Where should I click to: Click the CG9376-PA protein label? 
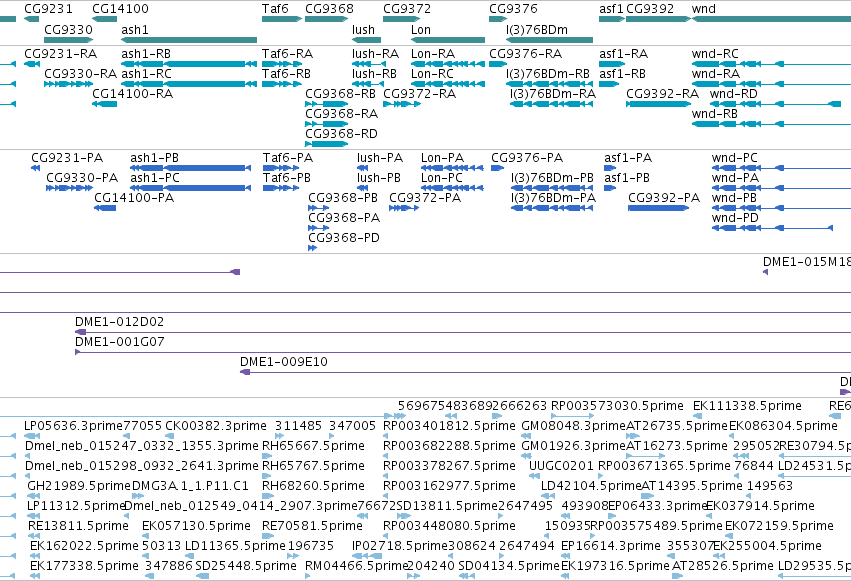click(527, 157)
